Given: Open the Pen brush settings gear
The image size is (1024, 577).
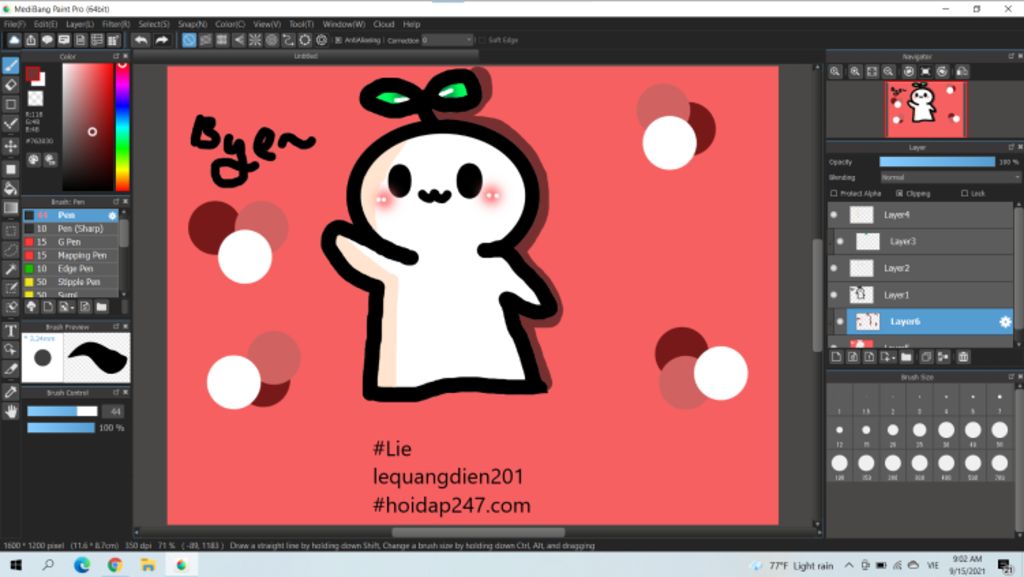Looking at the screenshot, I should tap(112, 215).
